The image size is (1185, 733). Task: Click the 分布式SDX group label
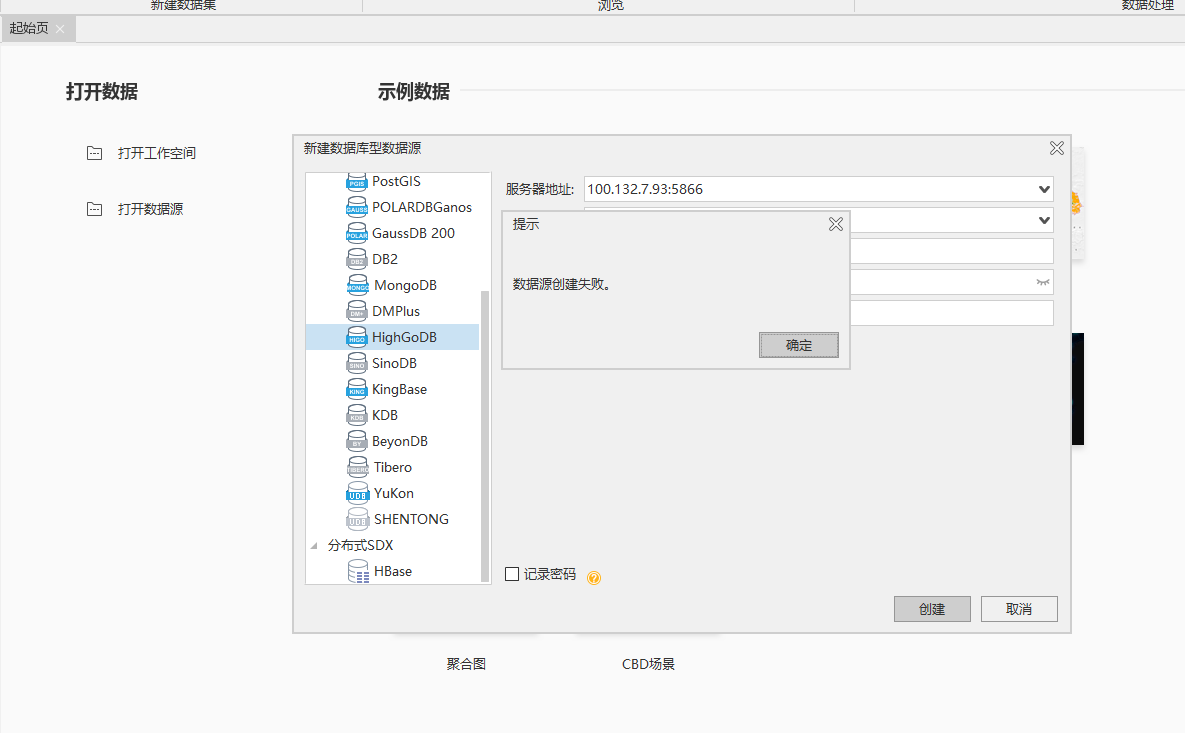(x=360, y=546)
